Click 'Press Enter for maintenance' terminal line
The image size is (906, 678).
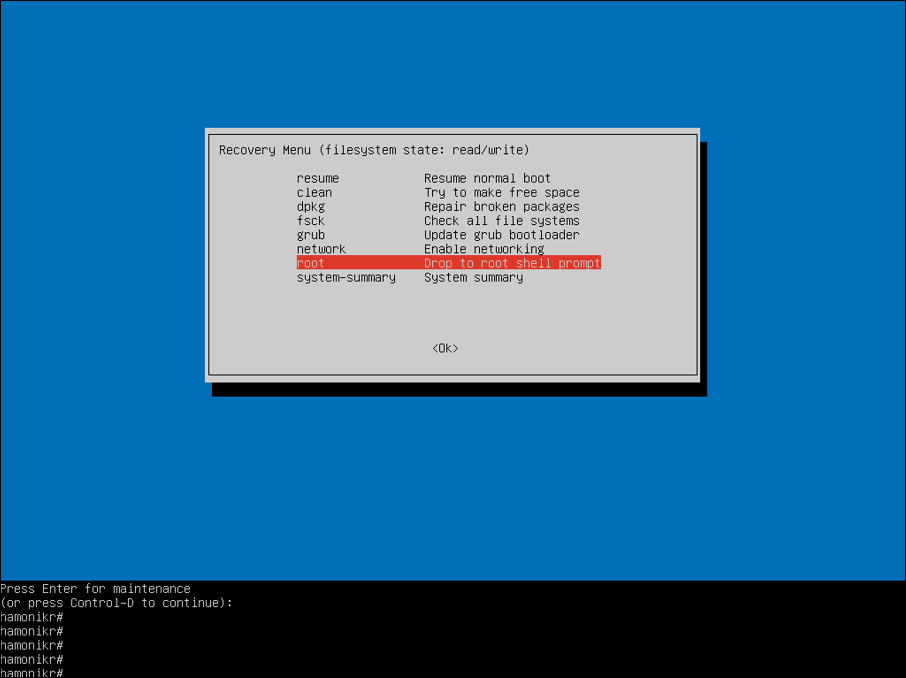96,589
